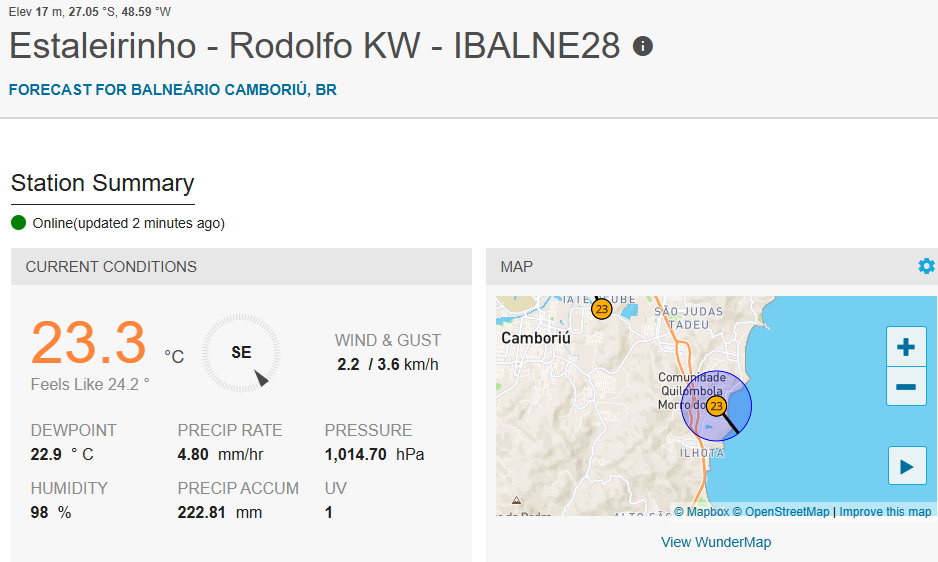Click the station info icon beside IBALNE28
This screenshot has width=938, height=562.
(642, 46)
